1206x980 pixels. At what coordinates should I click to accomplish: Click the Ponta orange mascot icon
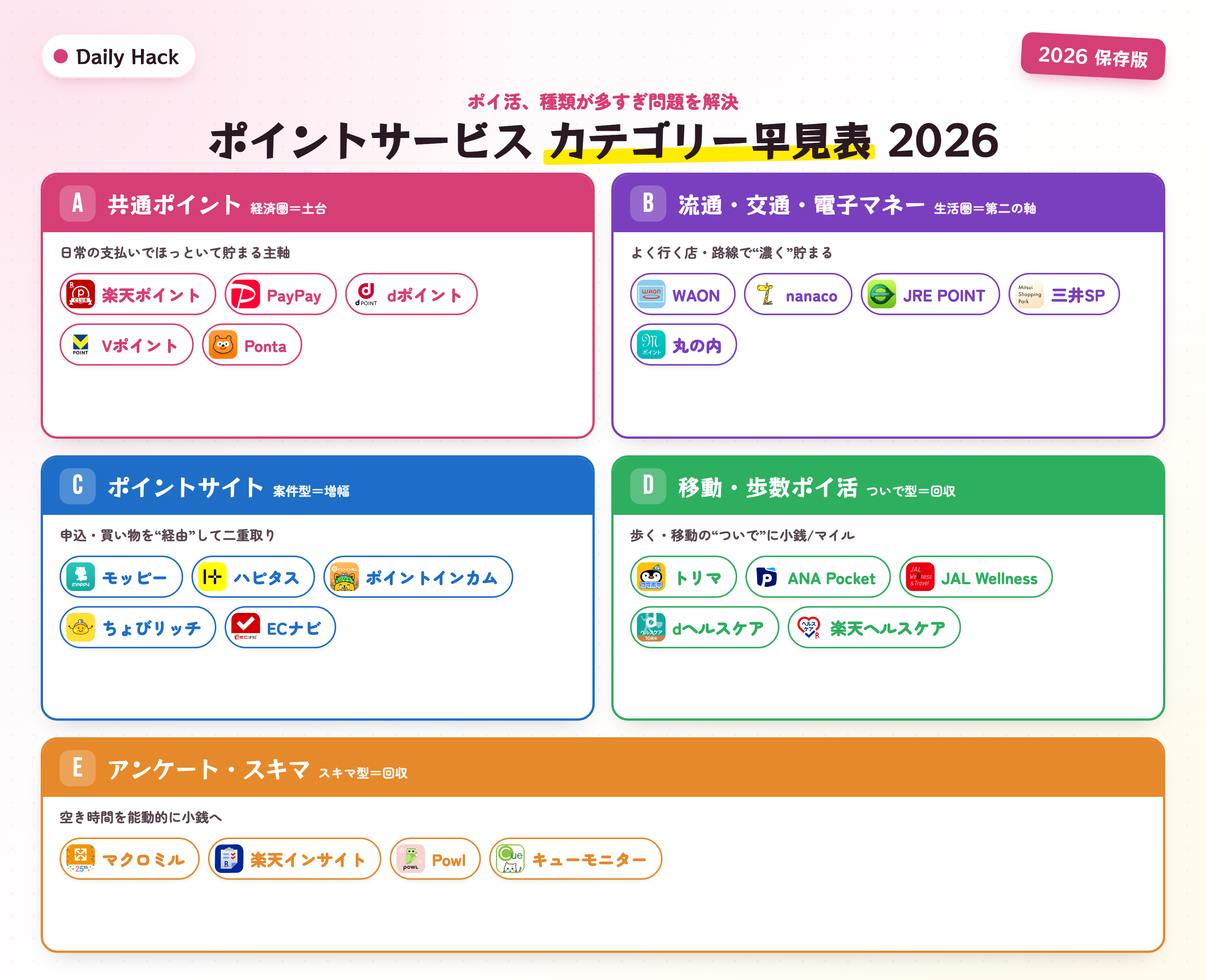click(223, 345)
